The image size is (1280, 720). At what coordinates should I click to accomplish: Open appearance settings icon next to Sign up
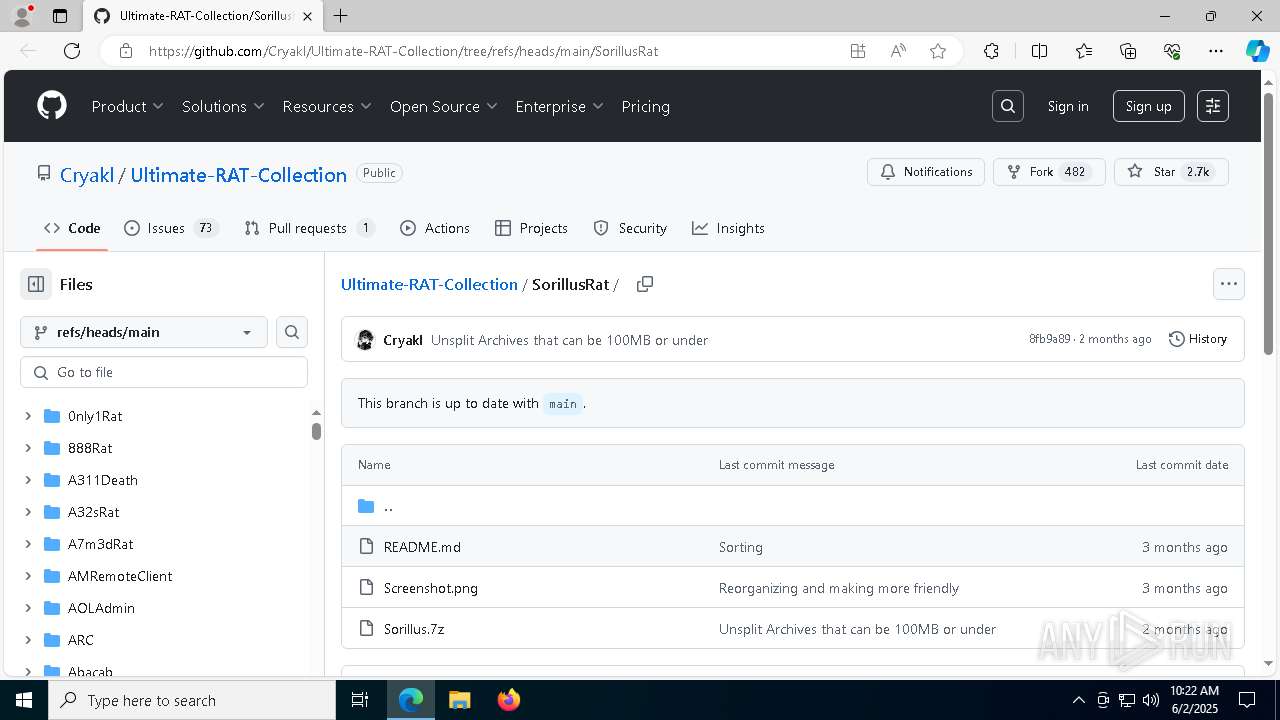[1213, 106]
